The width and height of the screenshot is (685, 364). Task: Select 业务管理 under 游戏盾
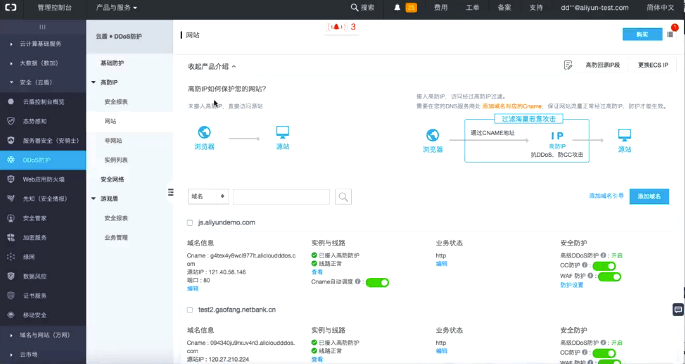coord(116,238)
